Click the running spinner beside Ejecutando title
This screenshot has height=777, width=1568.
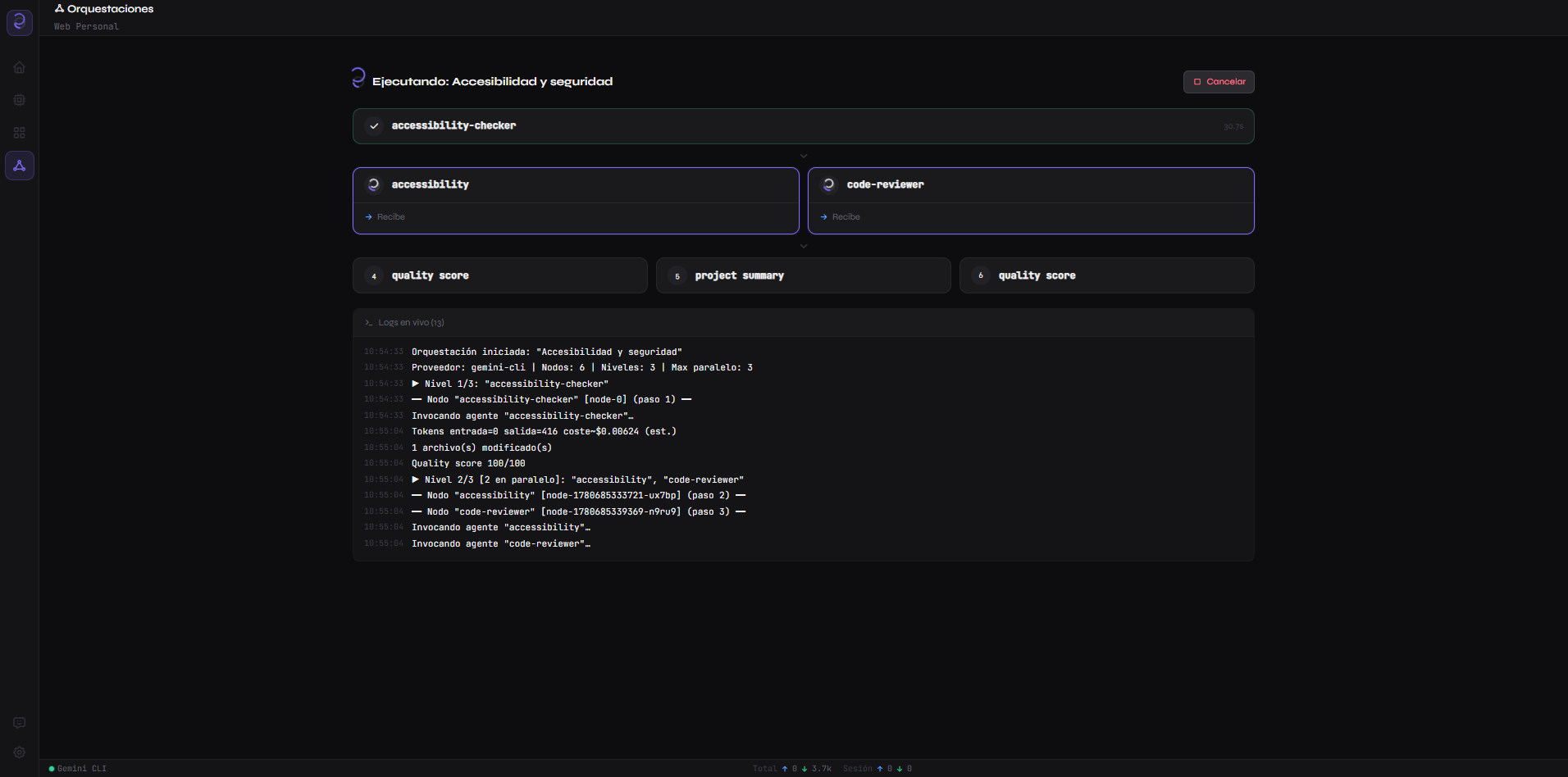coord(358,78)
